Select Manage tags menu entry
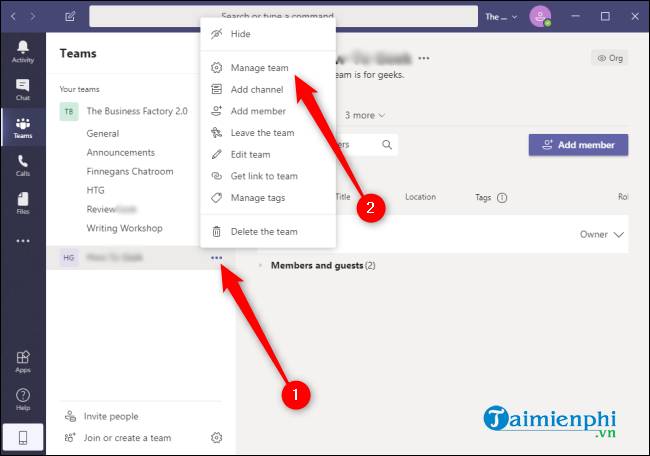This screenshot has width=650, height=456. pyautogui.click(x=268, y=198)
